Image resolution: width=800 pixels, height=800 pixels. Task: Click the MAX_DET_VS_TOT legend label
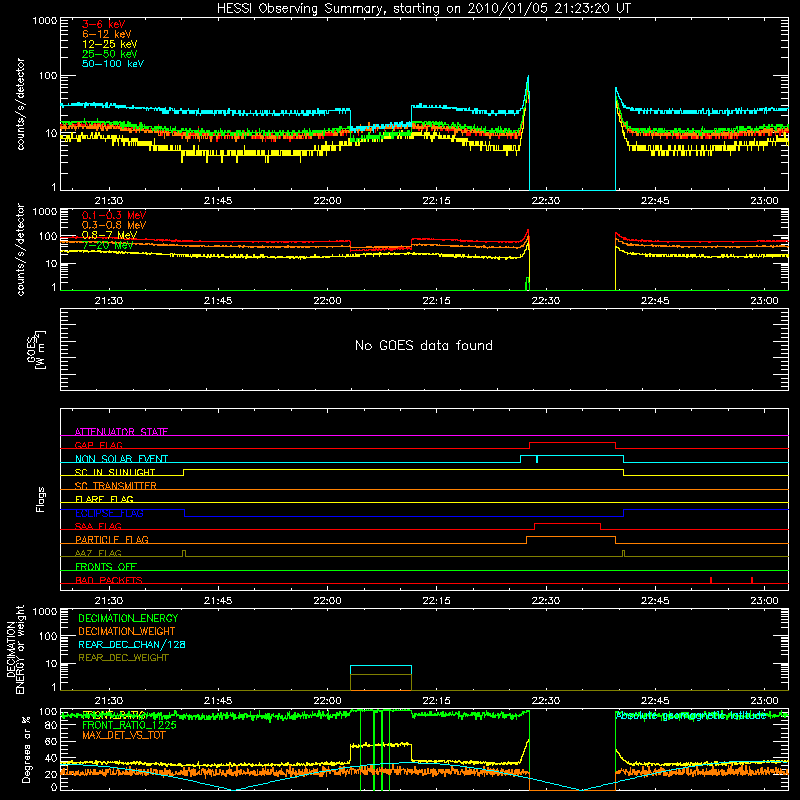click(x=123, y=735)
